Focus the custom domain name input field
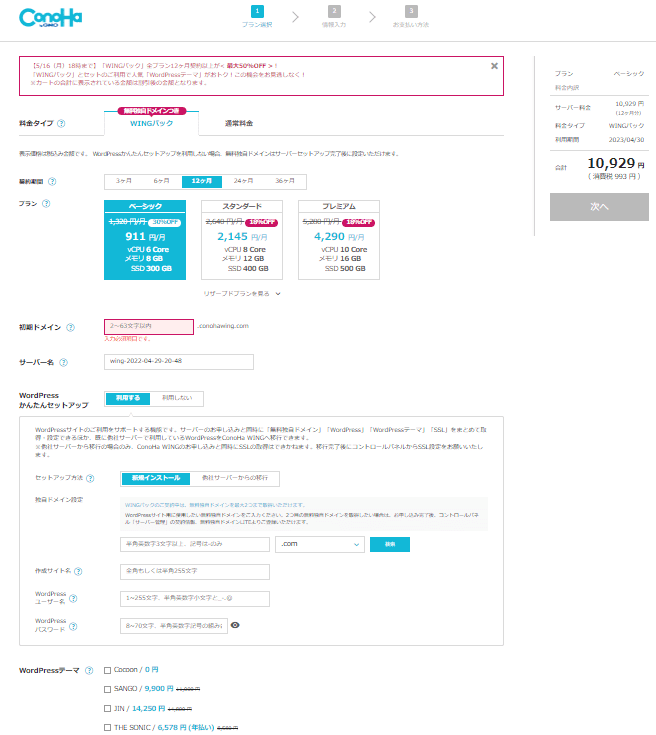Viewport: 656px width, 735px height. tap(195, 544)
